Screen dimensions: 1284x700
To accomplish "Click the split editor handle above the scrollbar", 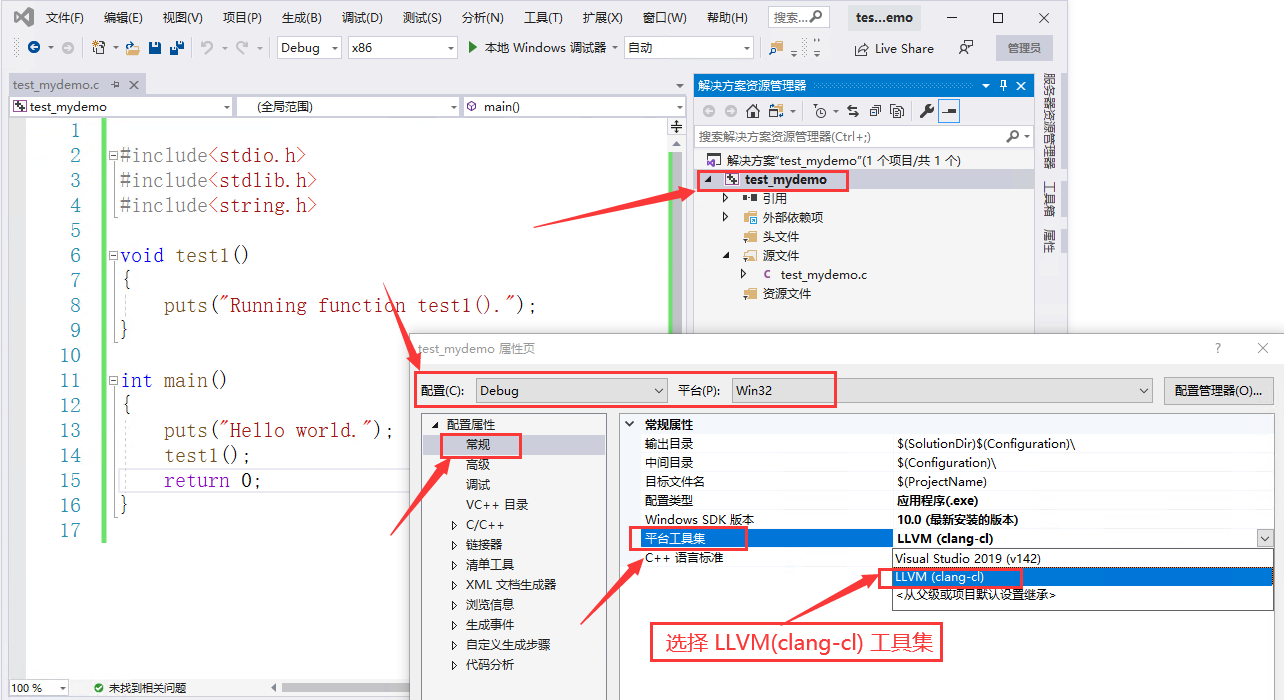I will coord(676,127).
